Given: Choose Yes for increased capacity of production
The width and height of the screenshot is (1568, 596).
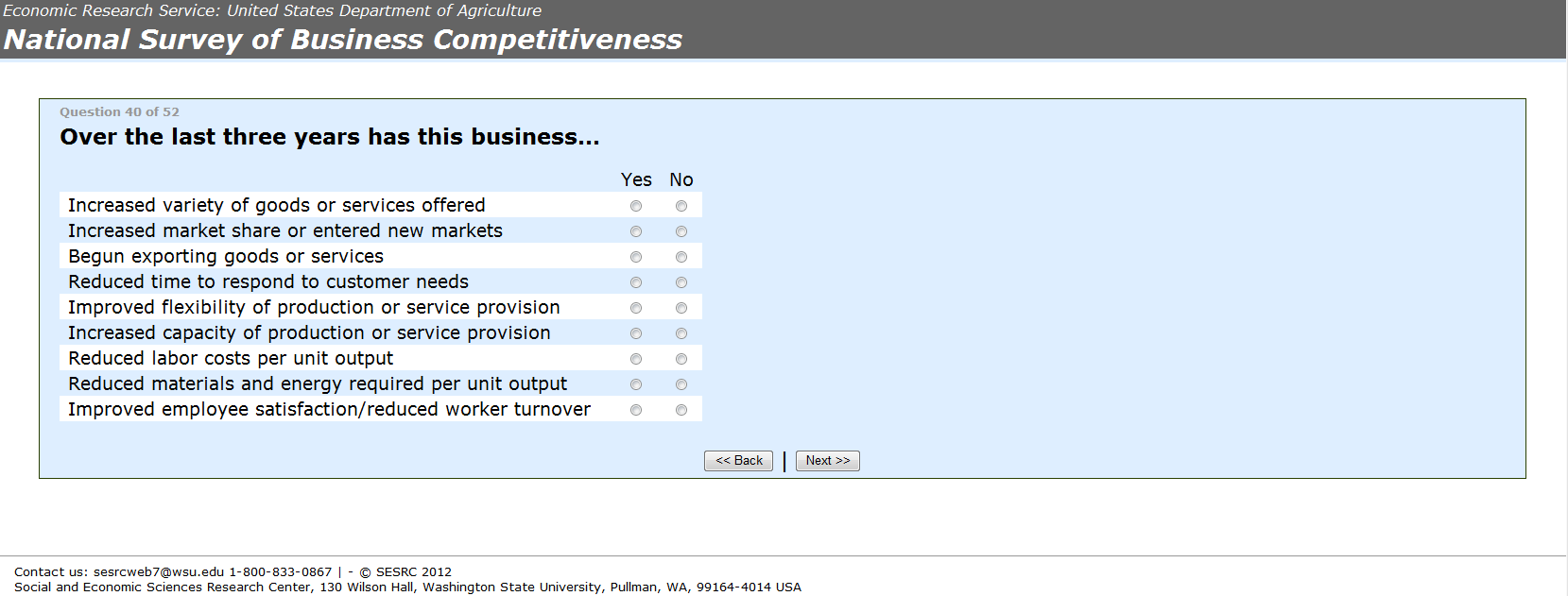Looking at the screenshot, I should [x=636, y=333].
